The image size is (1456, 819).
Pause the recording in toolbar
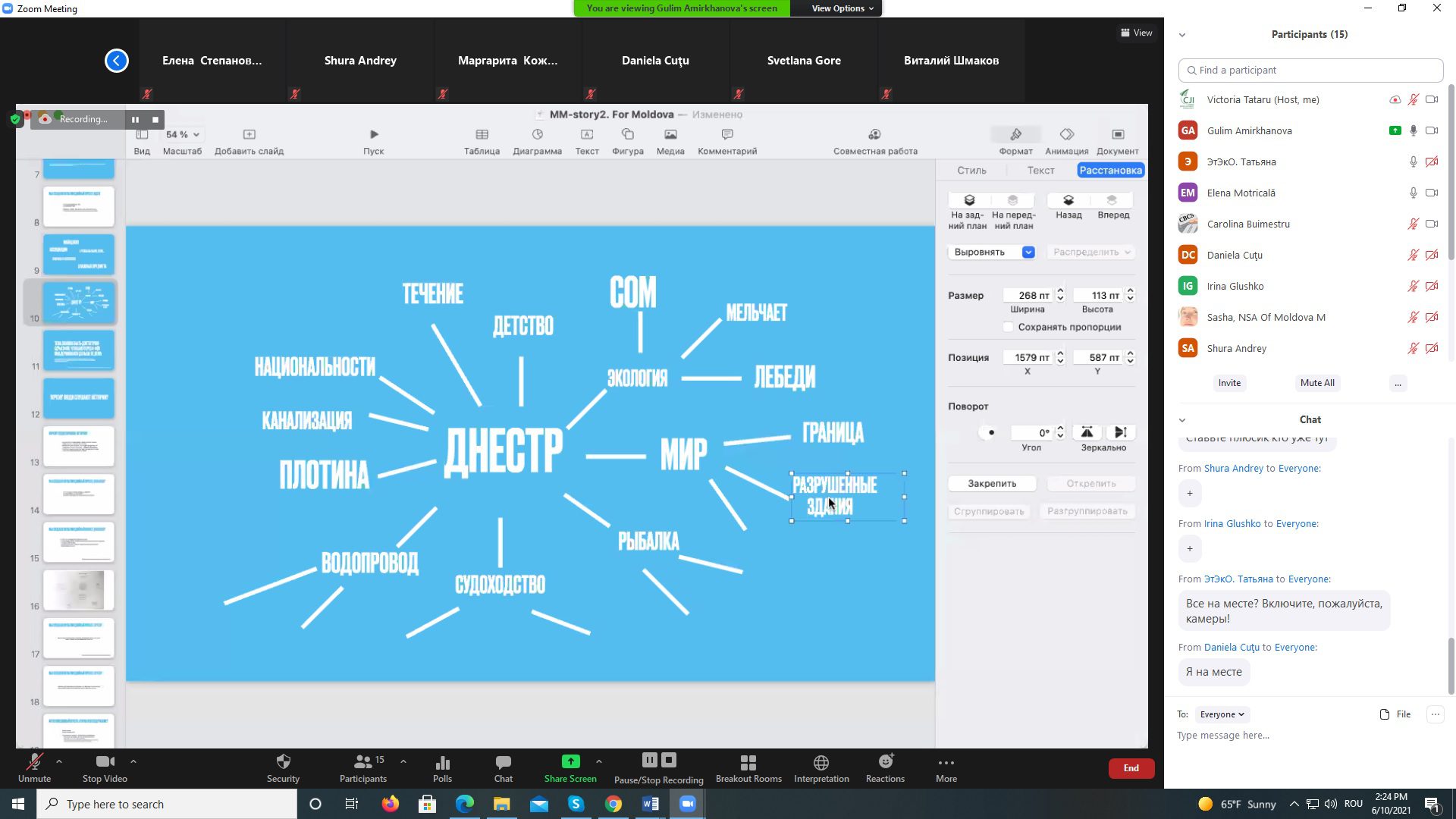649,760
